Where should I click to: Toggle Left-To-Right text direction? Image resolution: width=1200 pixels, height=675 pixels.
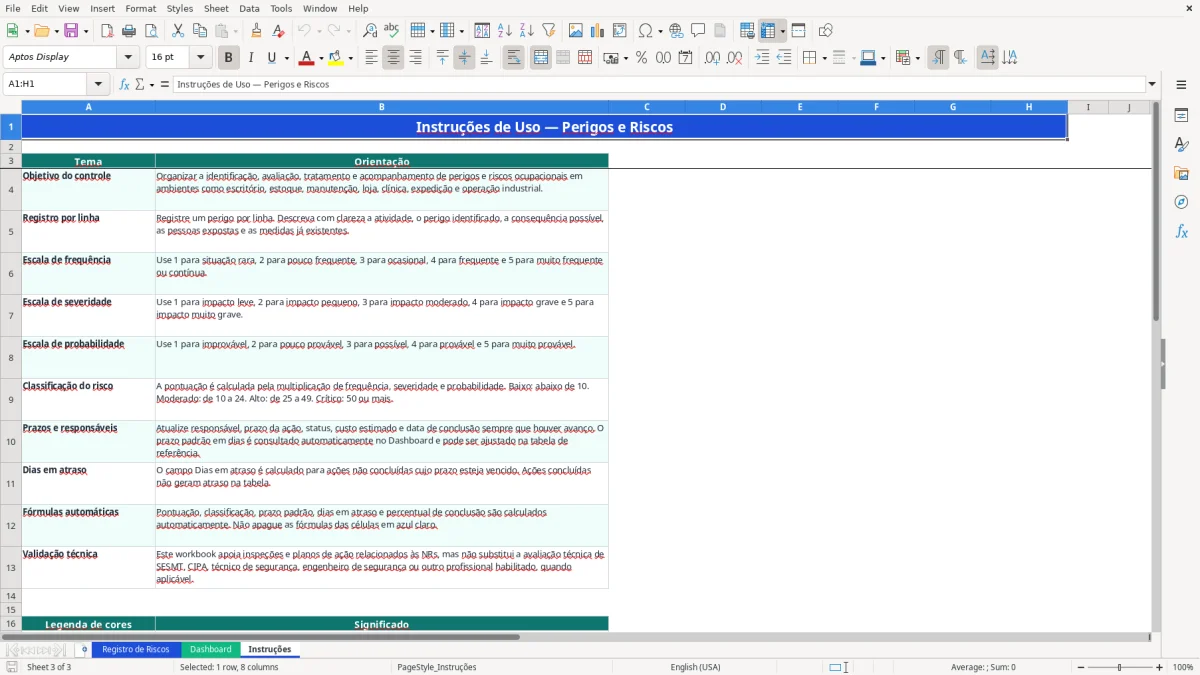pos(938,58)
